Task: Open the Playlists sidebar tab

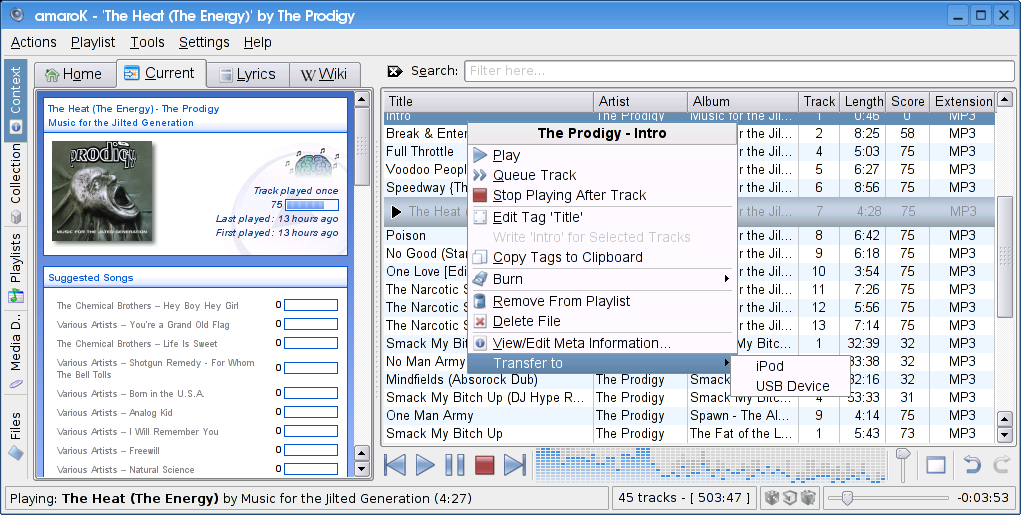Action: point(16,267)
